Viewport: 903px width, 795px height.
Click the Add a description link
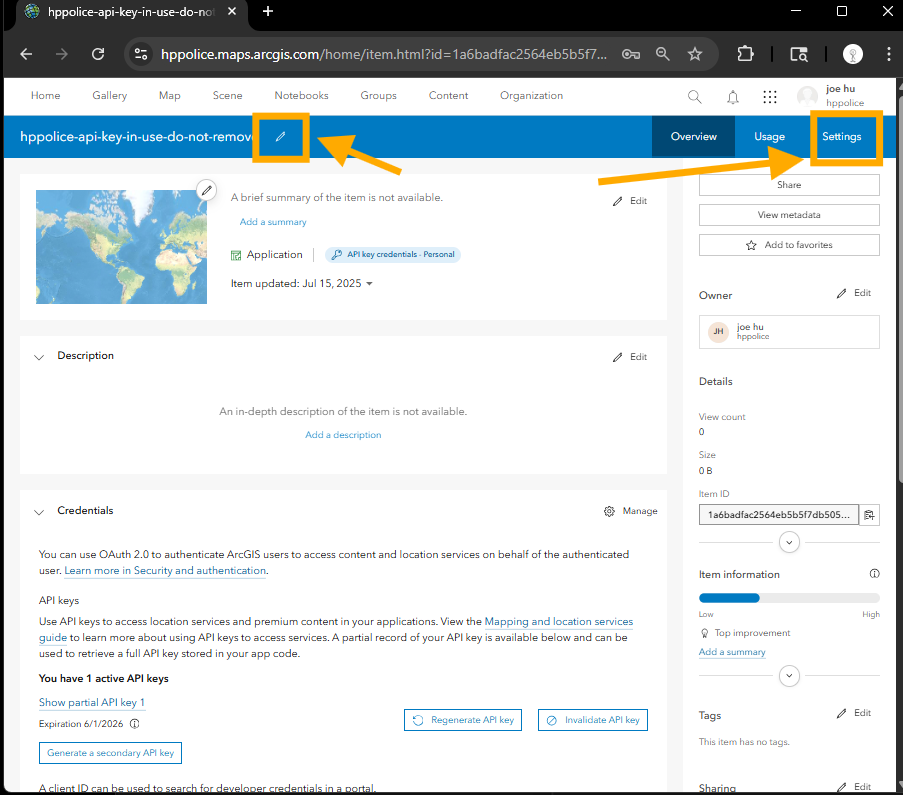343,435
